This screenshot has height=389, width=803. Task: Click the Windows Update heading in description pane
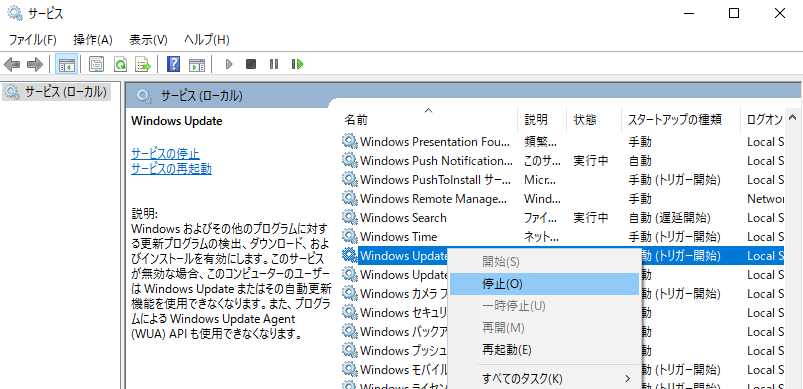tap(177, 121)
